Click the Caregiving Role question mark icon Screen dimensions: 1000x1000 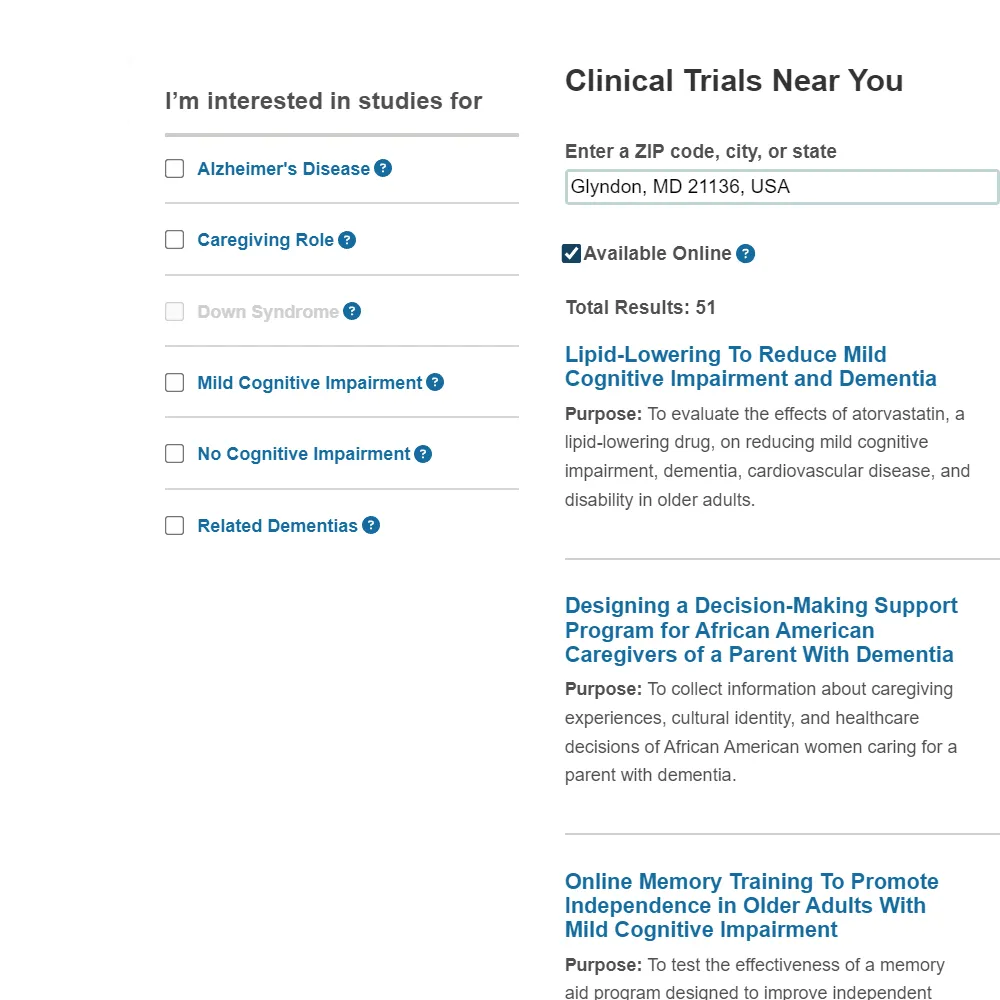pyautogui.click(x=347, y=240)
